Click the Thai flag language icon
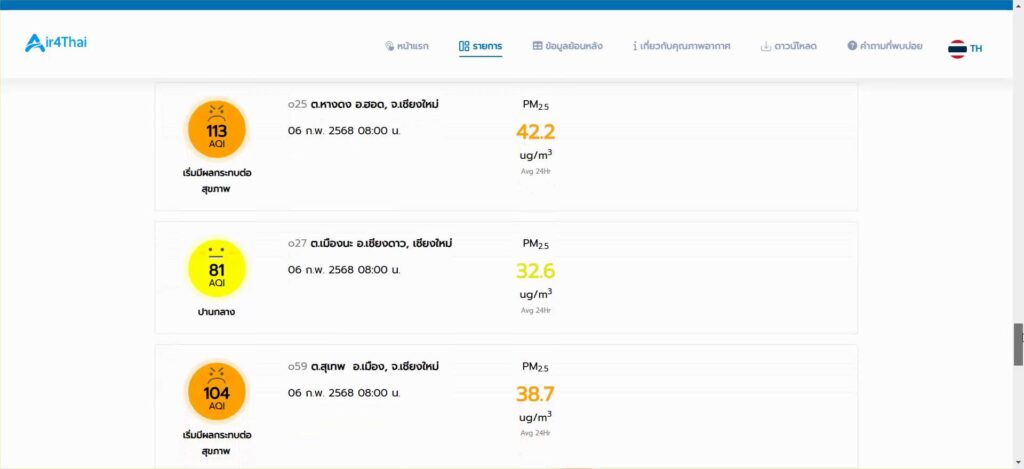 (957, 48)
